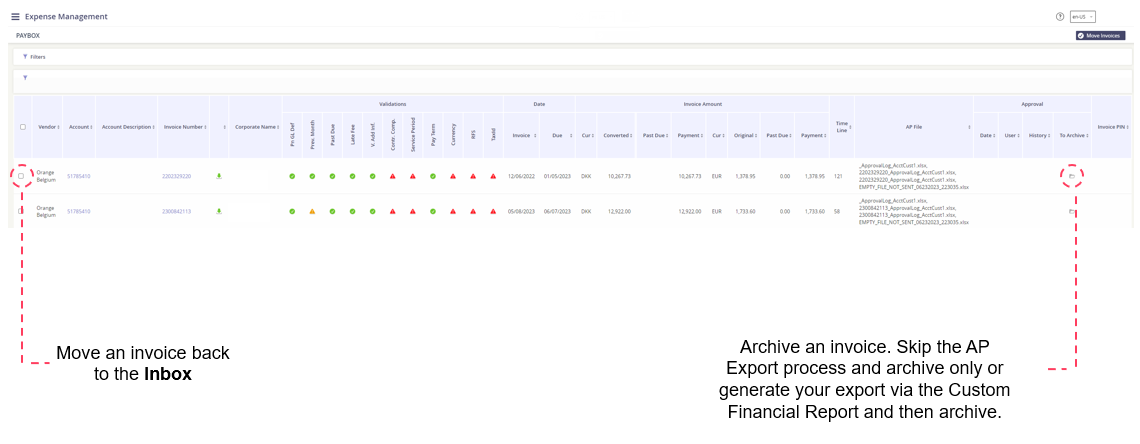Open the help question mark icon
The width and height of the screenshot is (1140, 444).
pos(1060,17)
